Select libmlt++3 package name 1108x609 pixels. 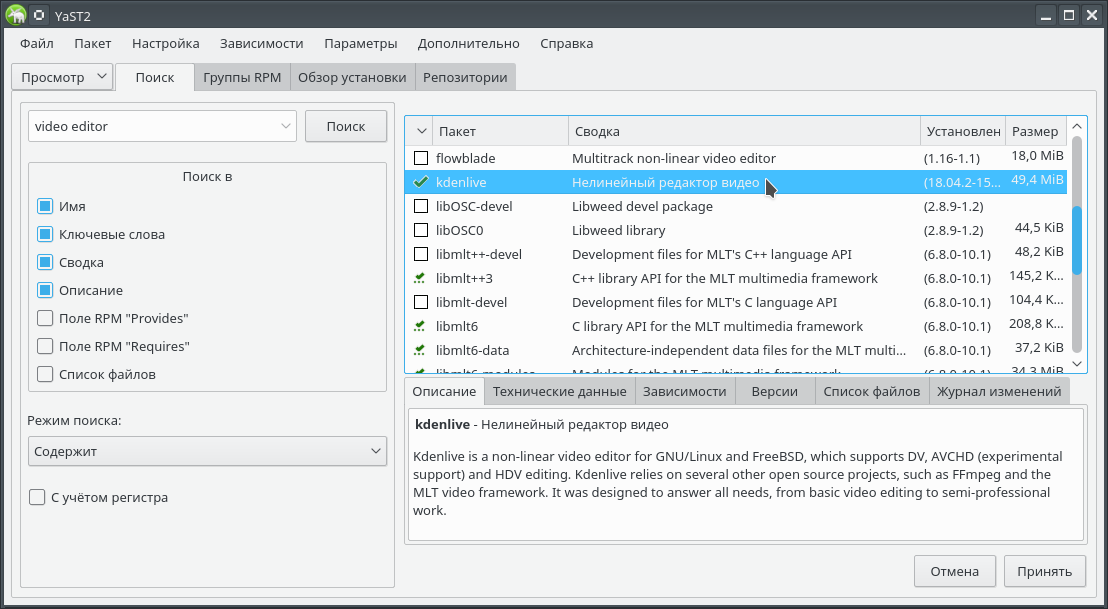point(464,278)
